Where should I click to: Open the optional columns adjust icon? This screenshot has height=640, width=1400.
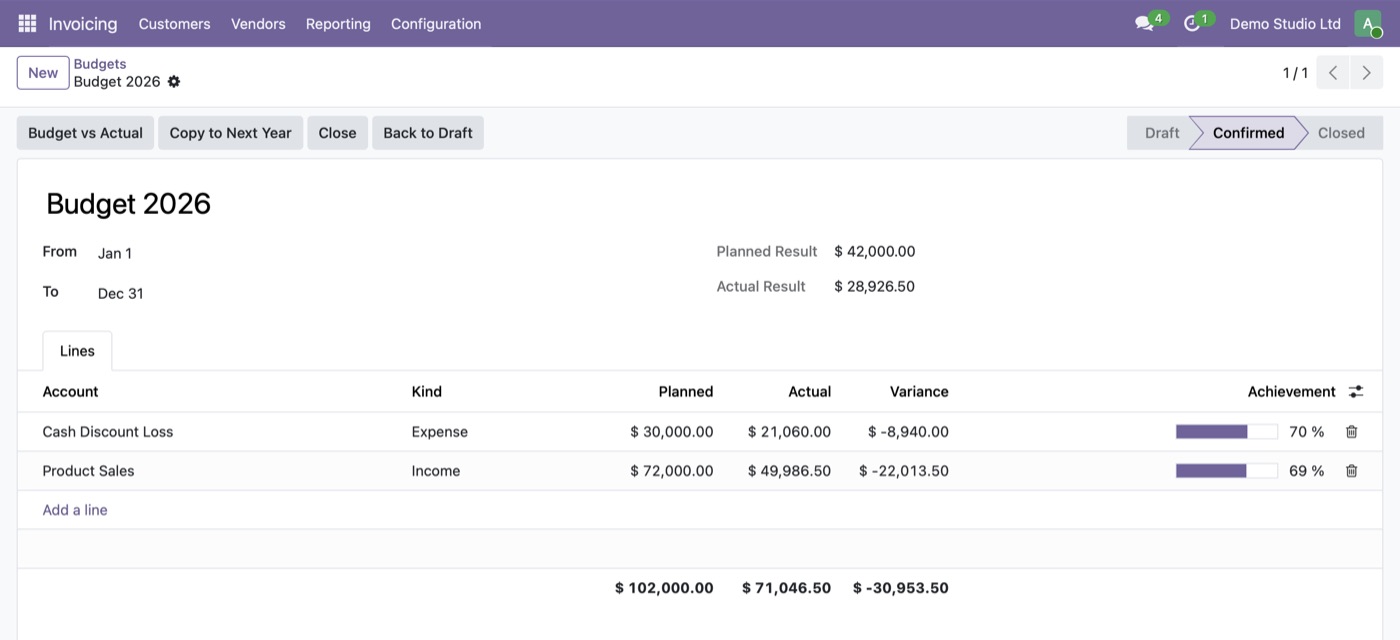[1356, 392]
